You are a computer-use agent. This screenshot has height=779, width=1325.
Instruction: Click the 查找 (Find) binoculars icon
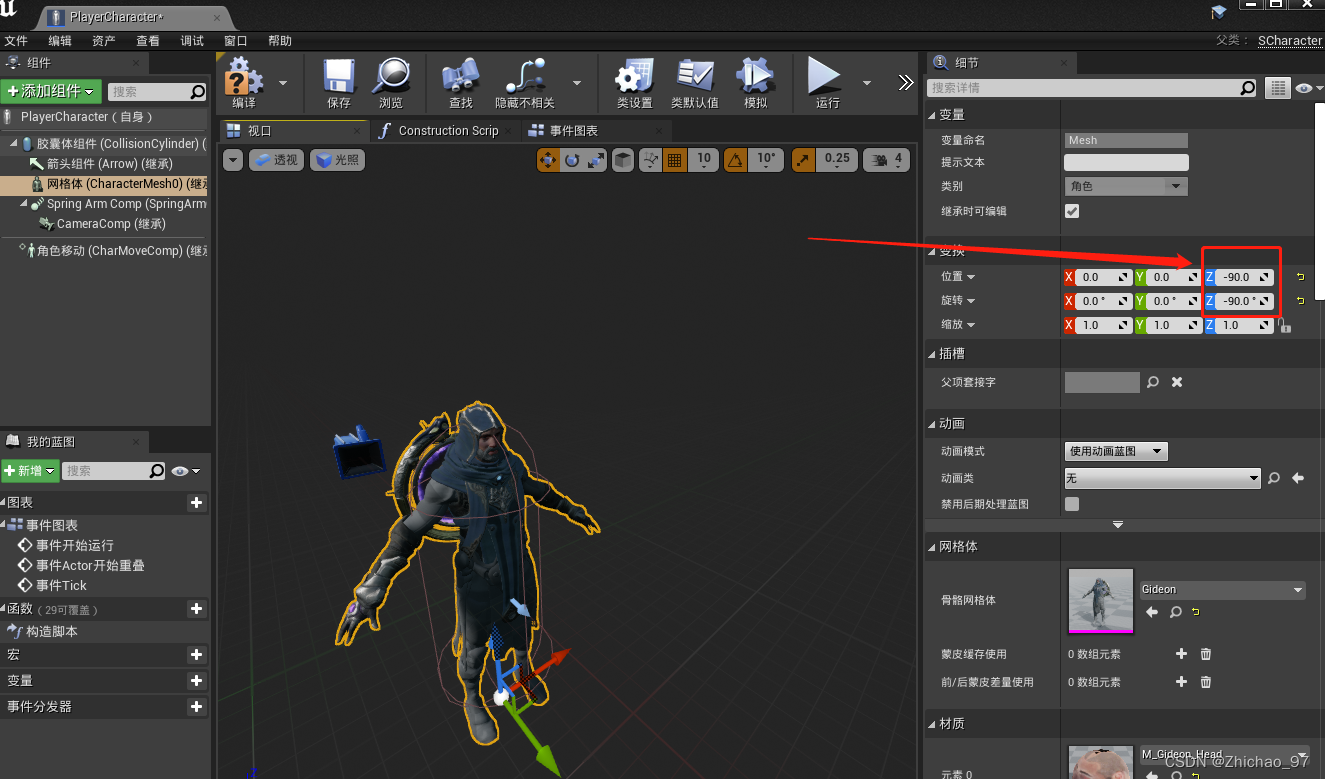coord(460,77)
